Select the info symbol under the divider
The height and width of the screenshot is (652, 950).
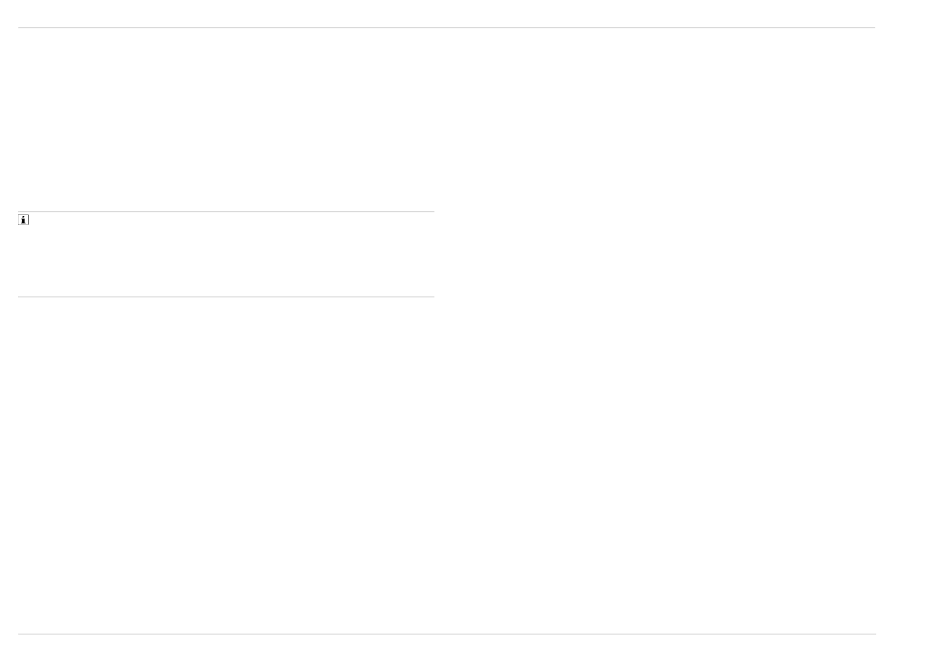[24, 220]
